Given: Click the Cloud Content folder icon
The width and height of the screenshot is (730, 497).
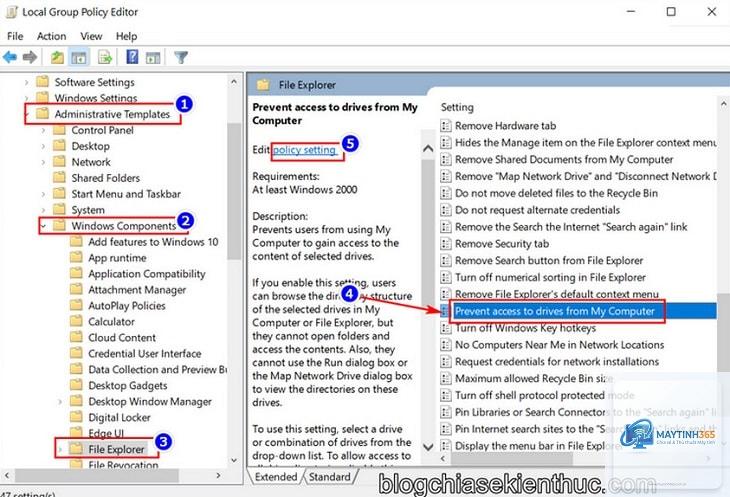Looking at the screenshot, I should pyautogui.click(x=76, y=337).
